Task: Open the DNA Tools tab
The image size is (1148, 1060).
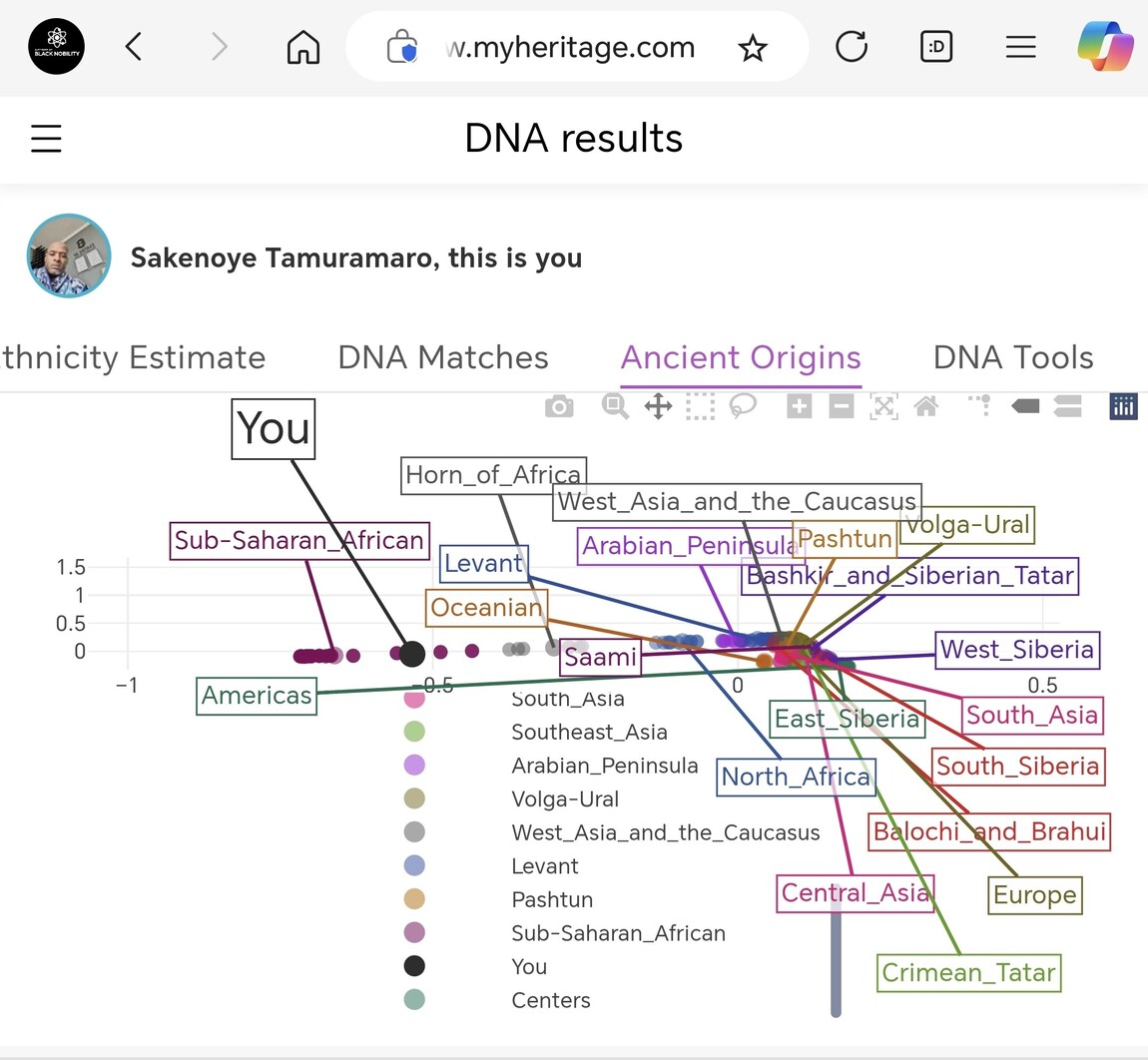Action: [1013, 357]
